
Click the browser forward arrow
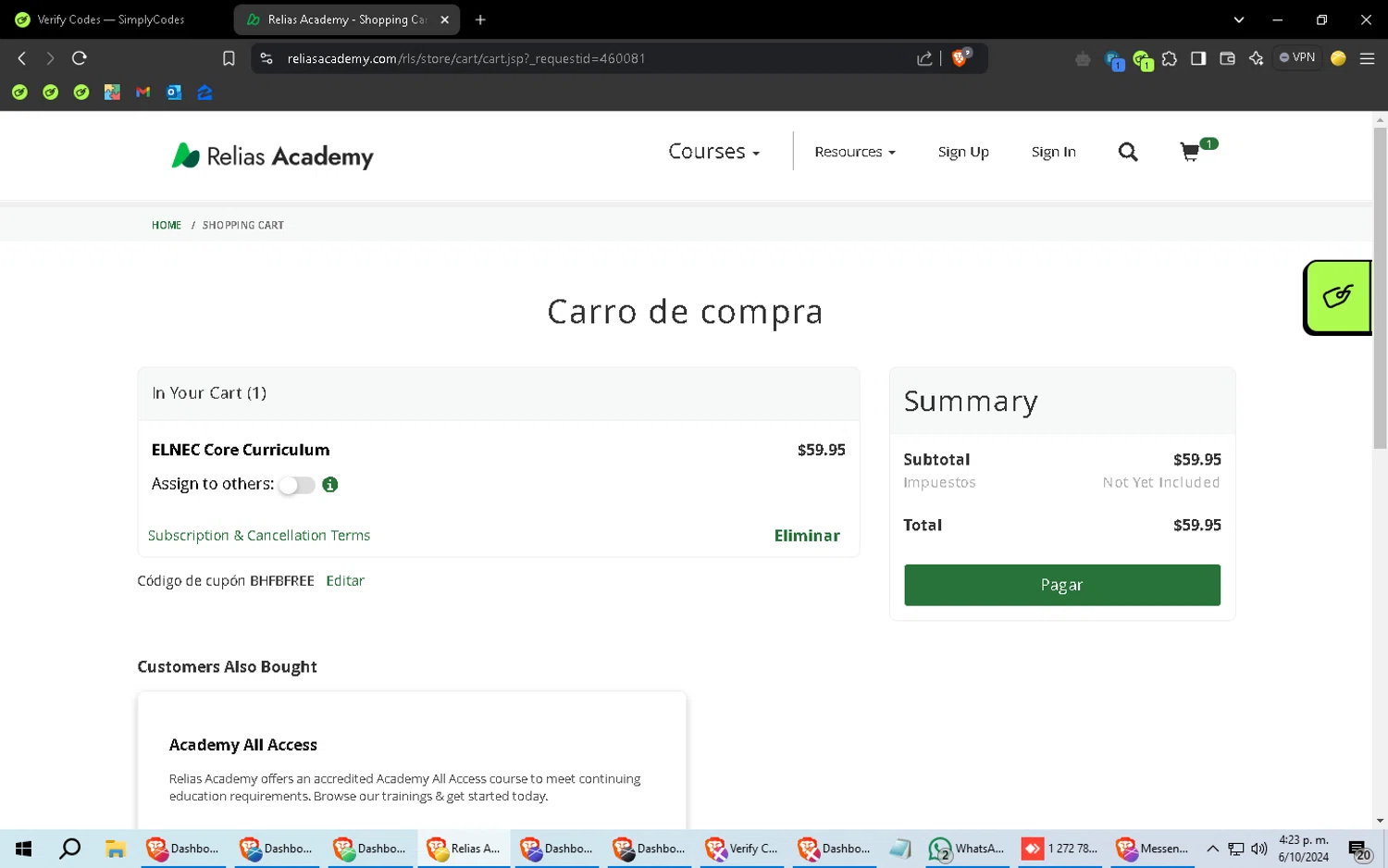pyautogui.click(x=50, y=58)
